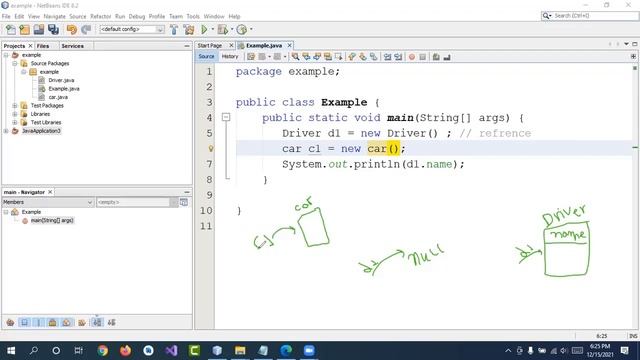Open Driver.java in the Projects tree

pyautogui.click(x=61, y=80)
